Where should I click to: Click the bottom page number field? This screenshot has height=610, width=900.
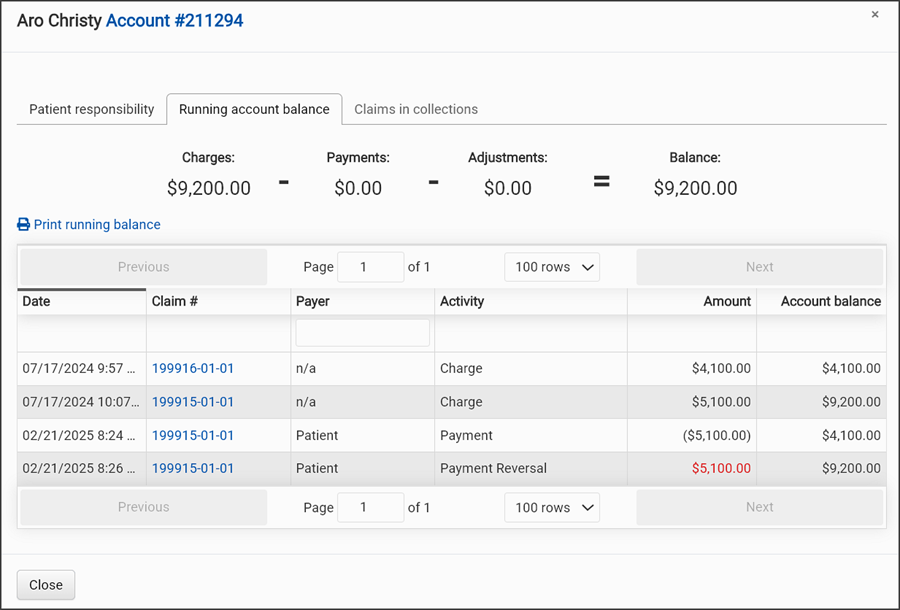[370, 507]
